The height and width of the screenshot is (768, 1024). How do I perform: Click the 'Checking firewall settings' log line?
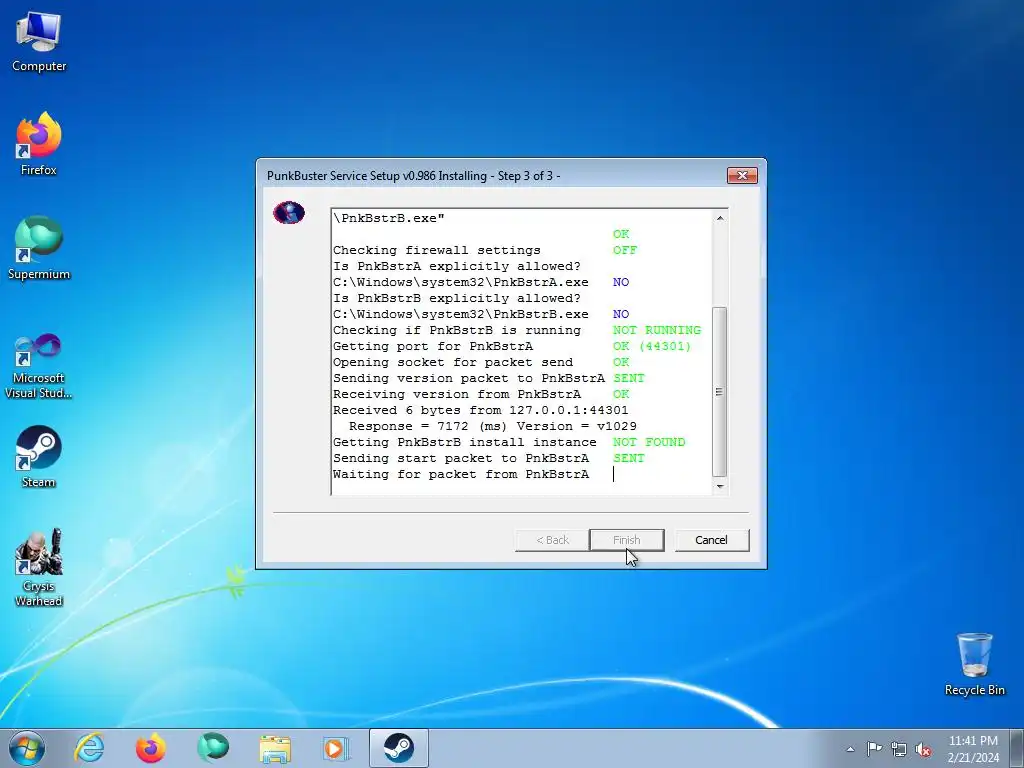point(437,250)
